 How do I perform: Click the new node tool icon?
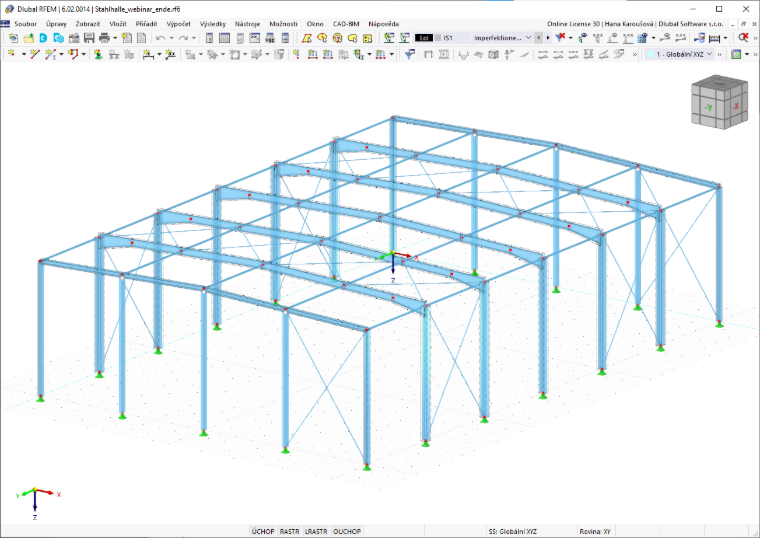point(12,54)
